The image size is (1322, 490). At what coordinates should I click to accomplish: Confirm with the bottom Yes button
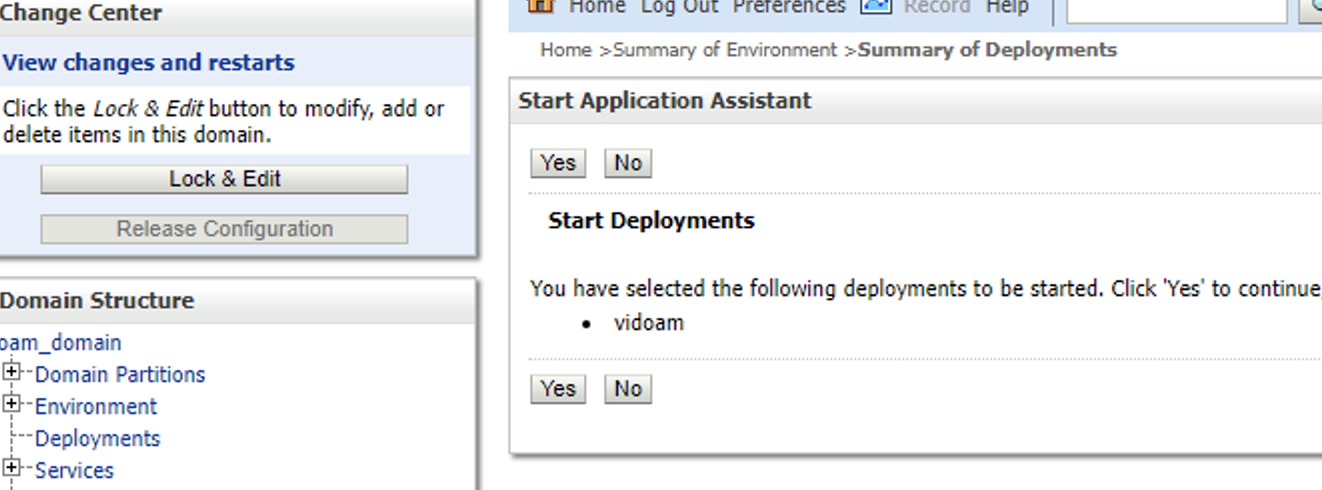558,389
